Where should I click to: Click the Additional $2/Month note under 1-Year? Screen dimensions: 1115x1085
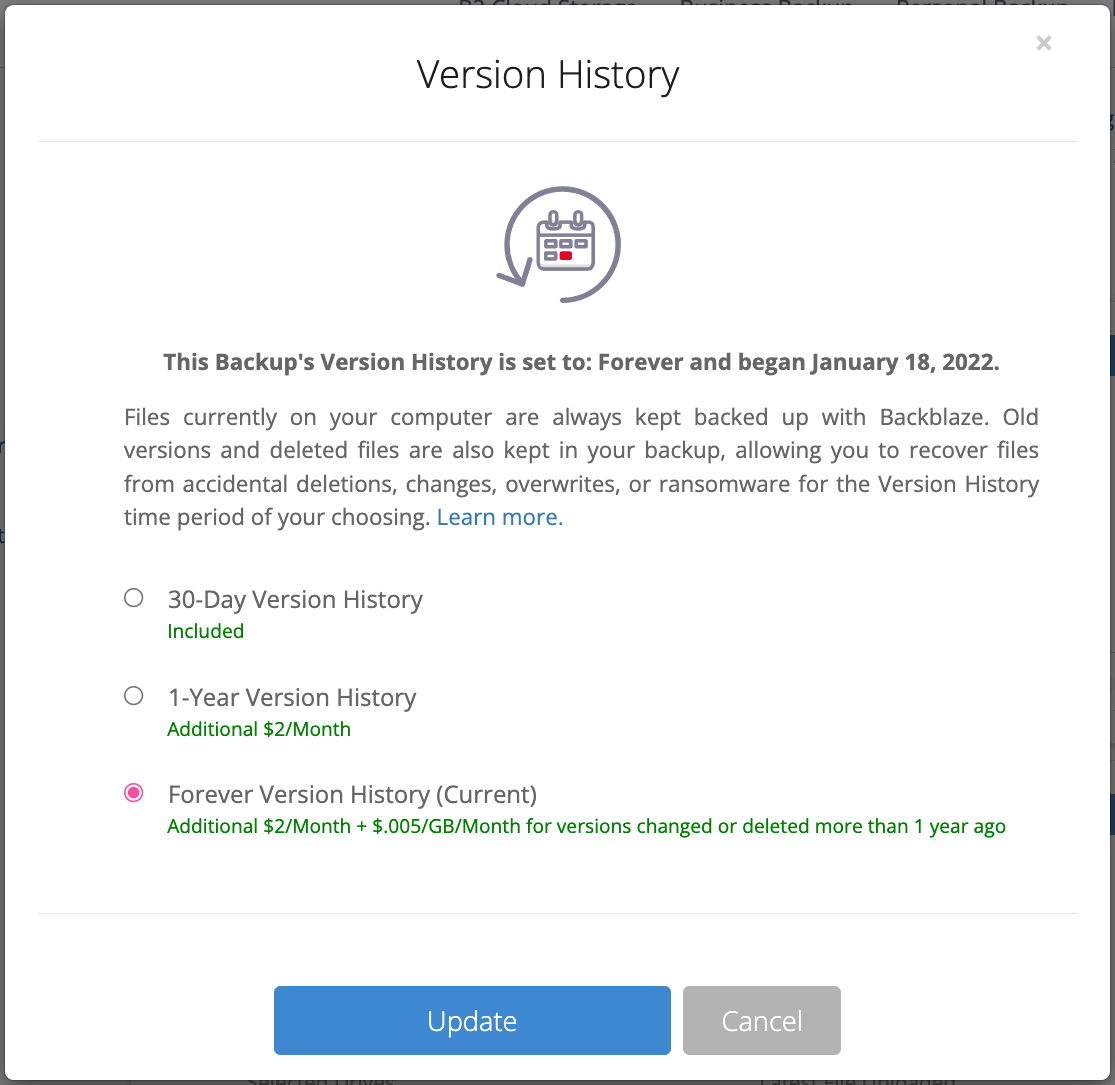[x=259, y=729]
